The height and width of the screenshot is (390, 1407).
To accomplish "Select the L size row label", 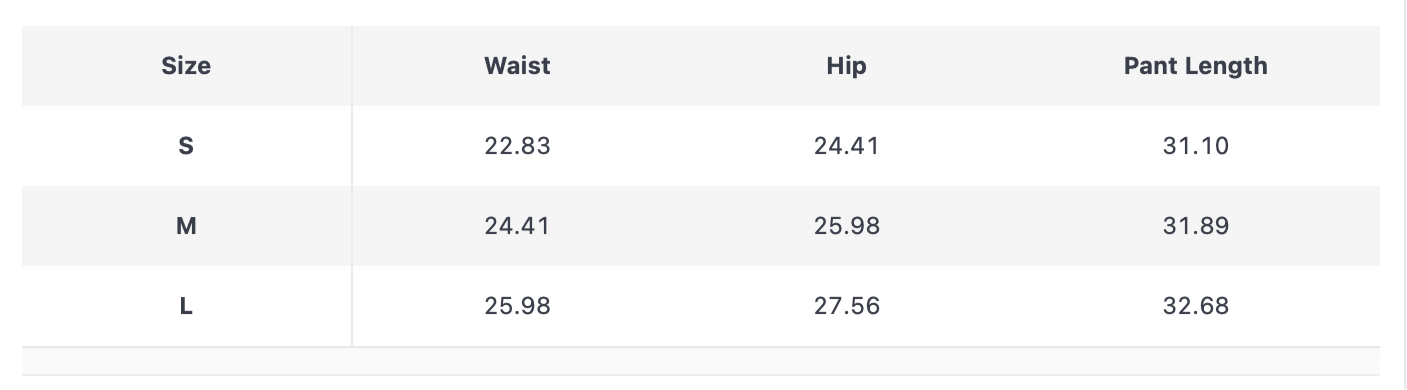I will 186,306.
